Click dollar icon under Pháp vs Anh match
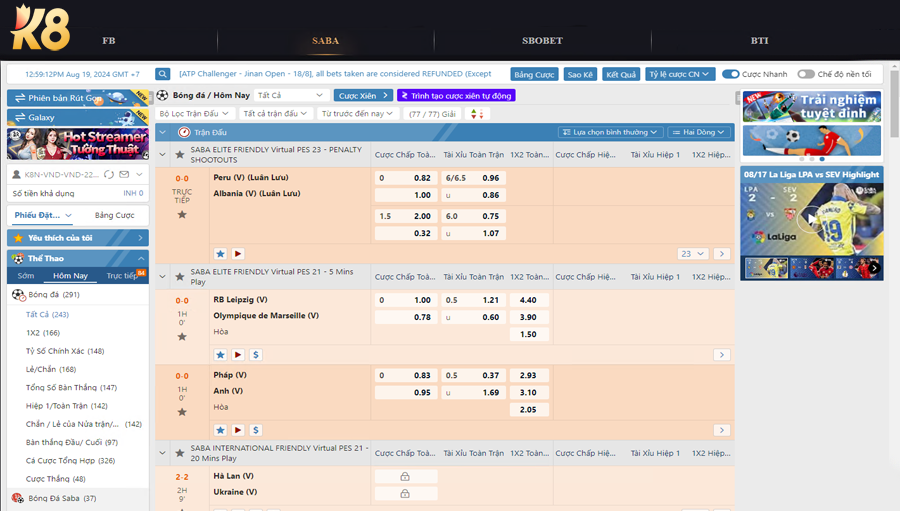Screen dimensions: 900x511 click(256, 430)
